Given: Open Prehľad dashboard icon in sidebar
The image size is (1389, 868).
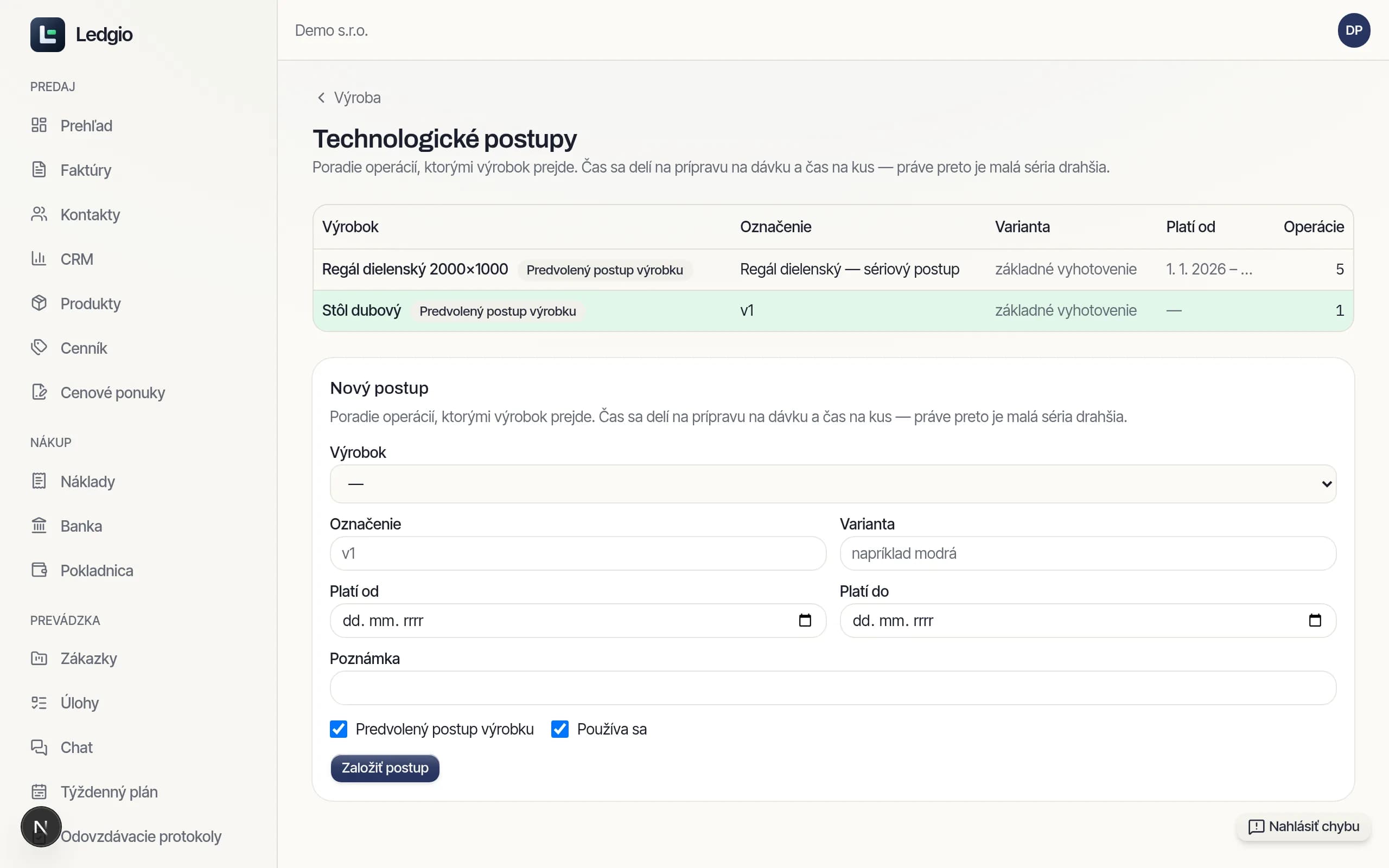Looking at the screenshot, I should coord(39,125).
